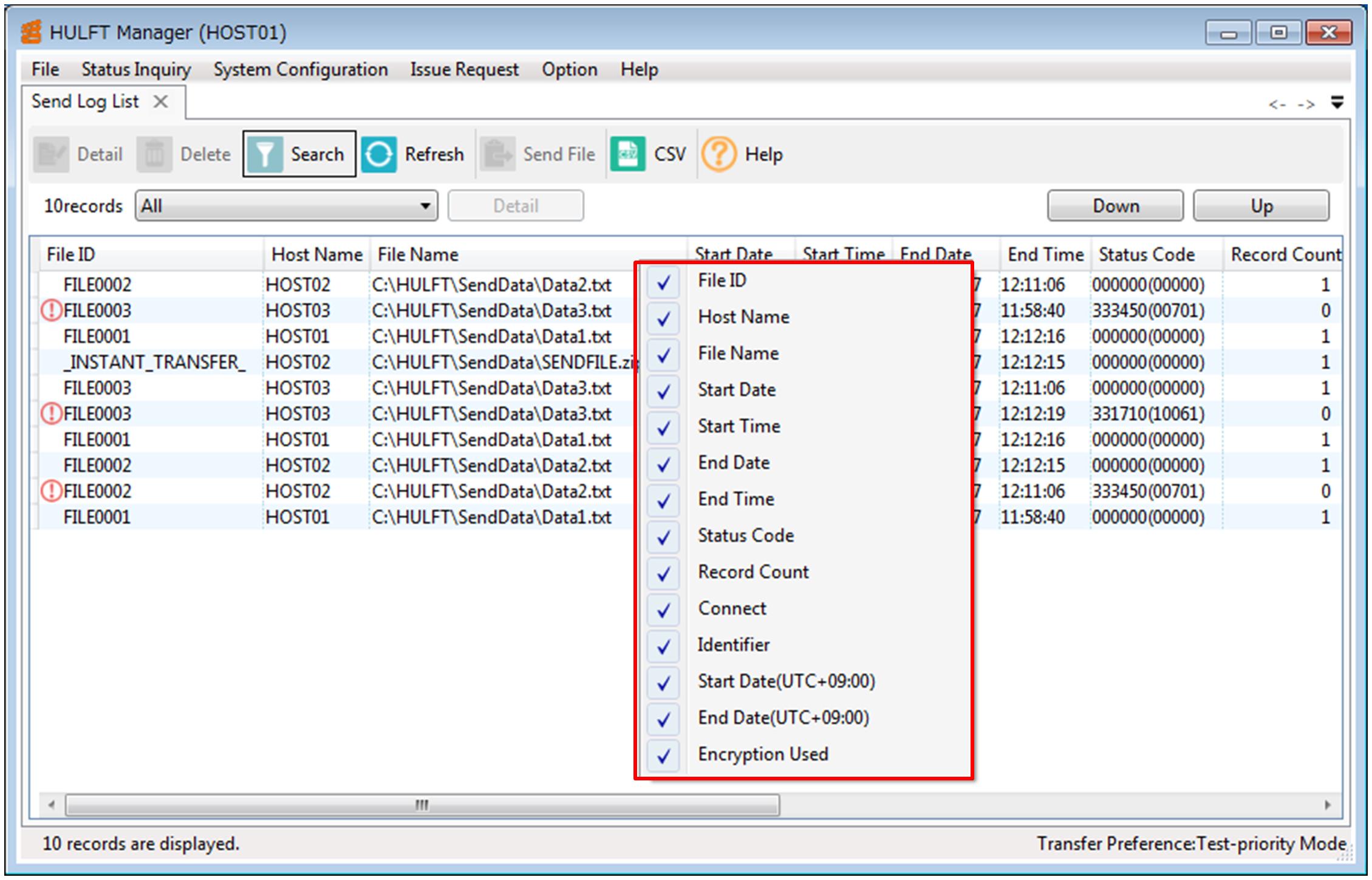
Task: Click the grayed Detail button beside the All dropdown
Action: coord(516,206)
